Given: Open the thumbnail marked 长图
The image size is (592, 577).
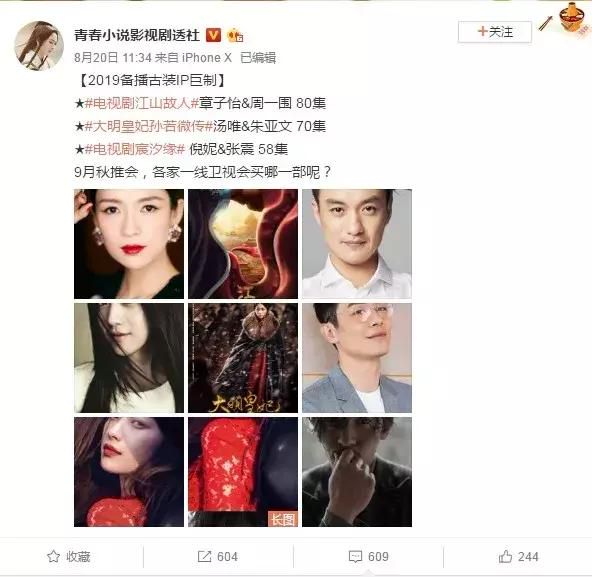Looking at the screenshot, I should [243, 472].
